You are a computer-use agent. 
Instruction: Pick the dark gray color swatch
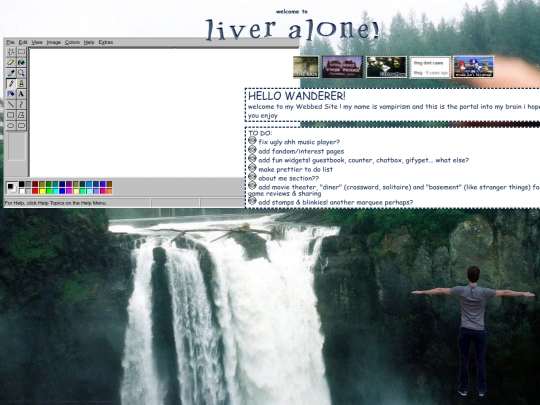[x=28, y=184]
